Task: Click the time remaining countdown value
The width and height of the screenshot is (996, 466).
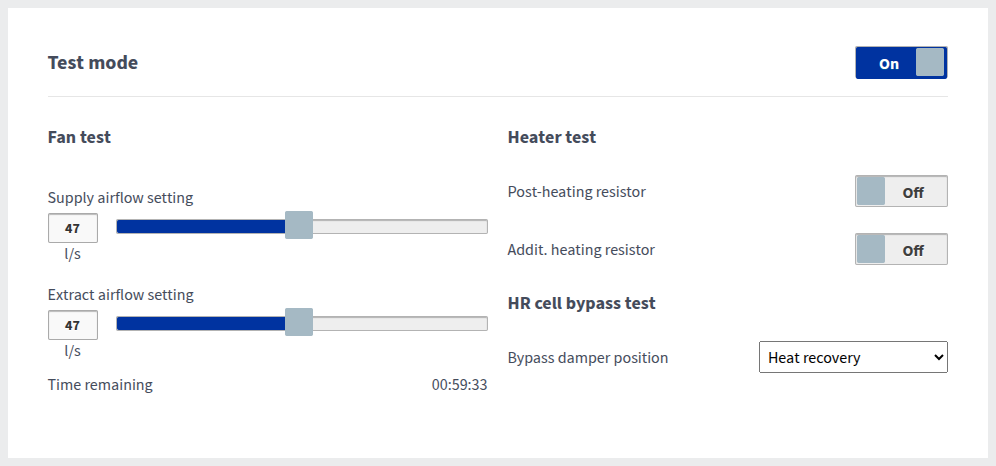Action: pos(459,385)
